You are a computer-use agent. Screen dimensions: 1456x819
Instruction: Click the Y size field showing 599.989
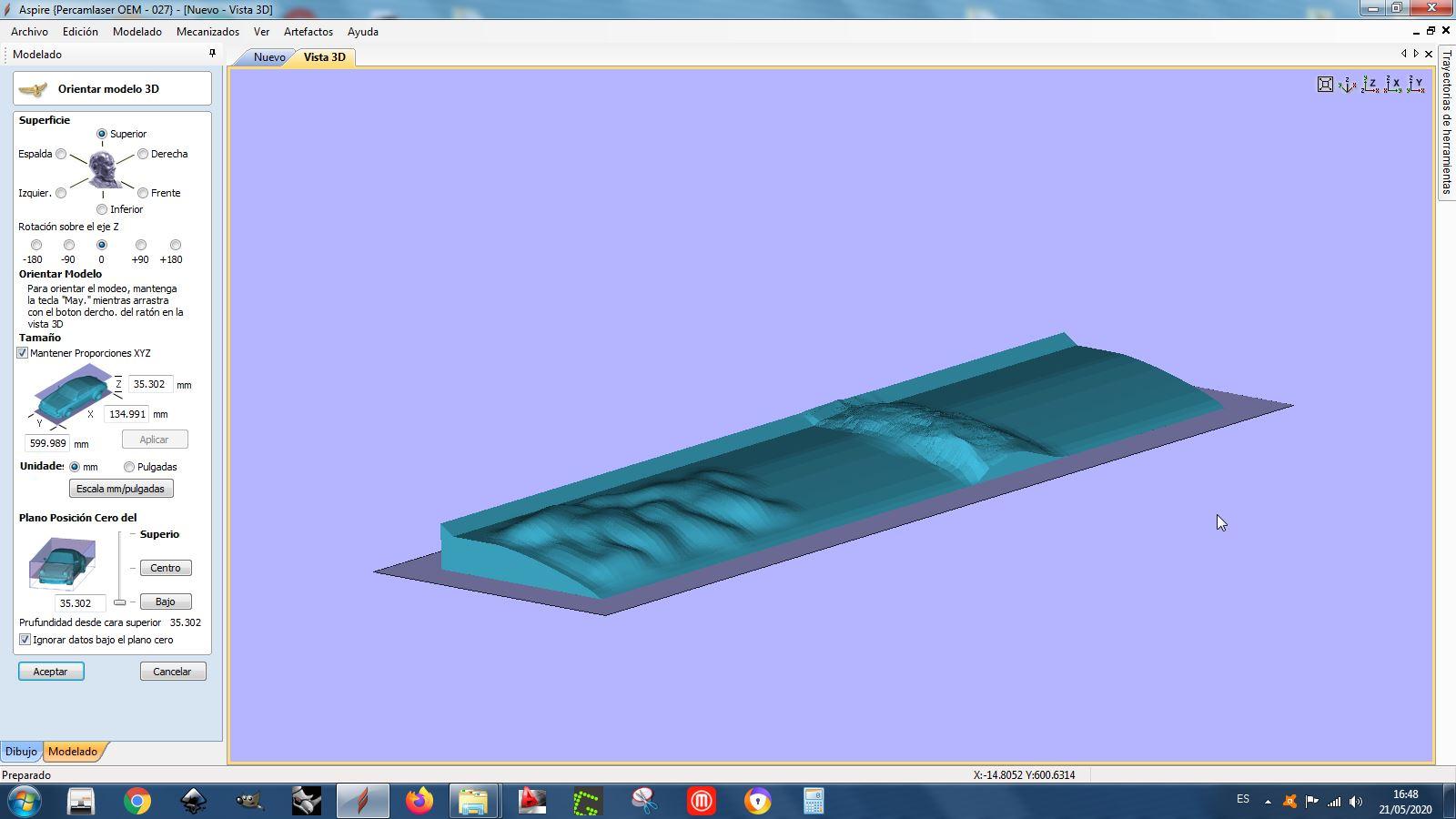pos(47,443)
